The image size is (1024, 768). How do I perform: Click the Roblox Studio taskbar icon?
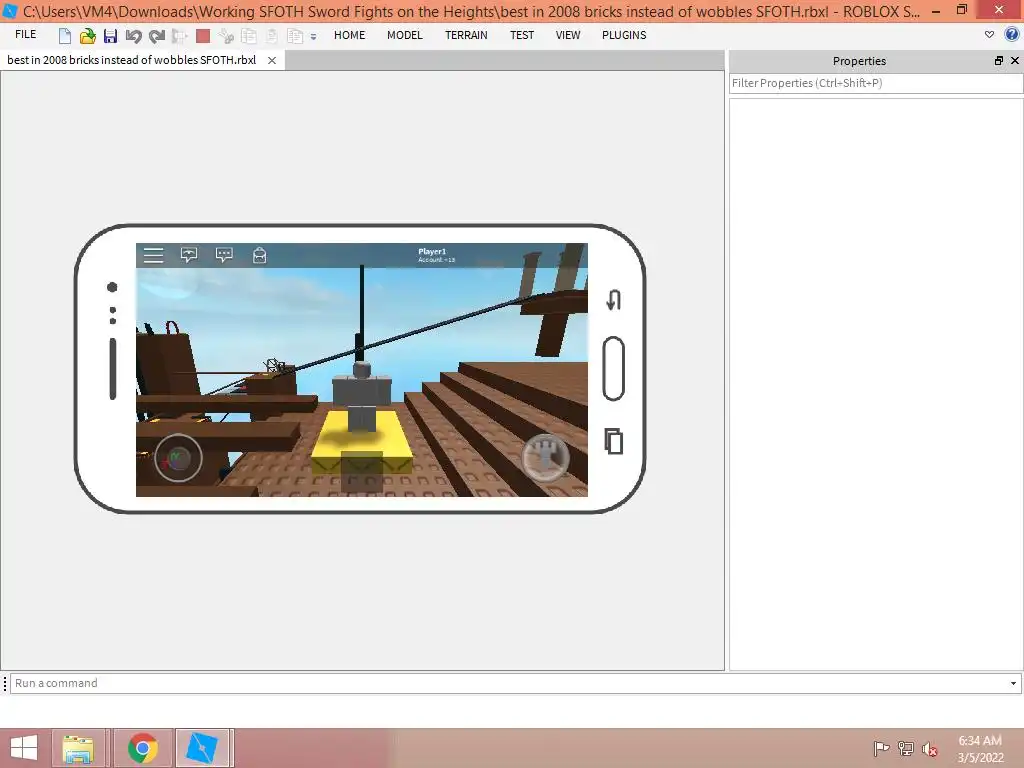202,748
